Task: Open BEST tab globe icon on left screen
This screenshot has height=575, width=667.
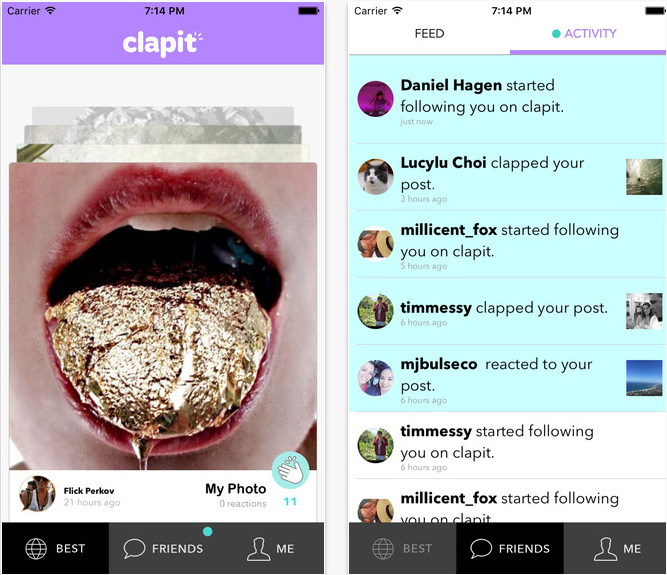Action: pos(36,548)
